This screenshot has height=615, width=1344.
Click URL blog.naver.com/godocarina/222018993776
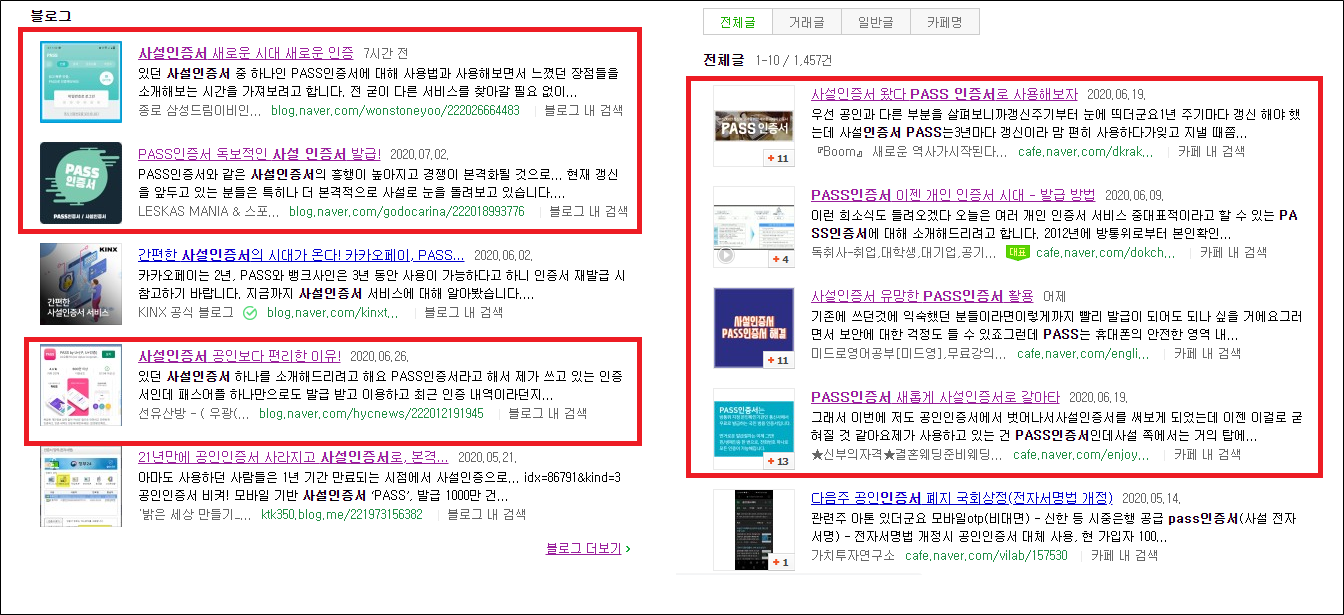407,212
